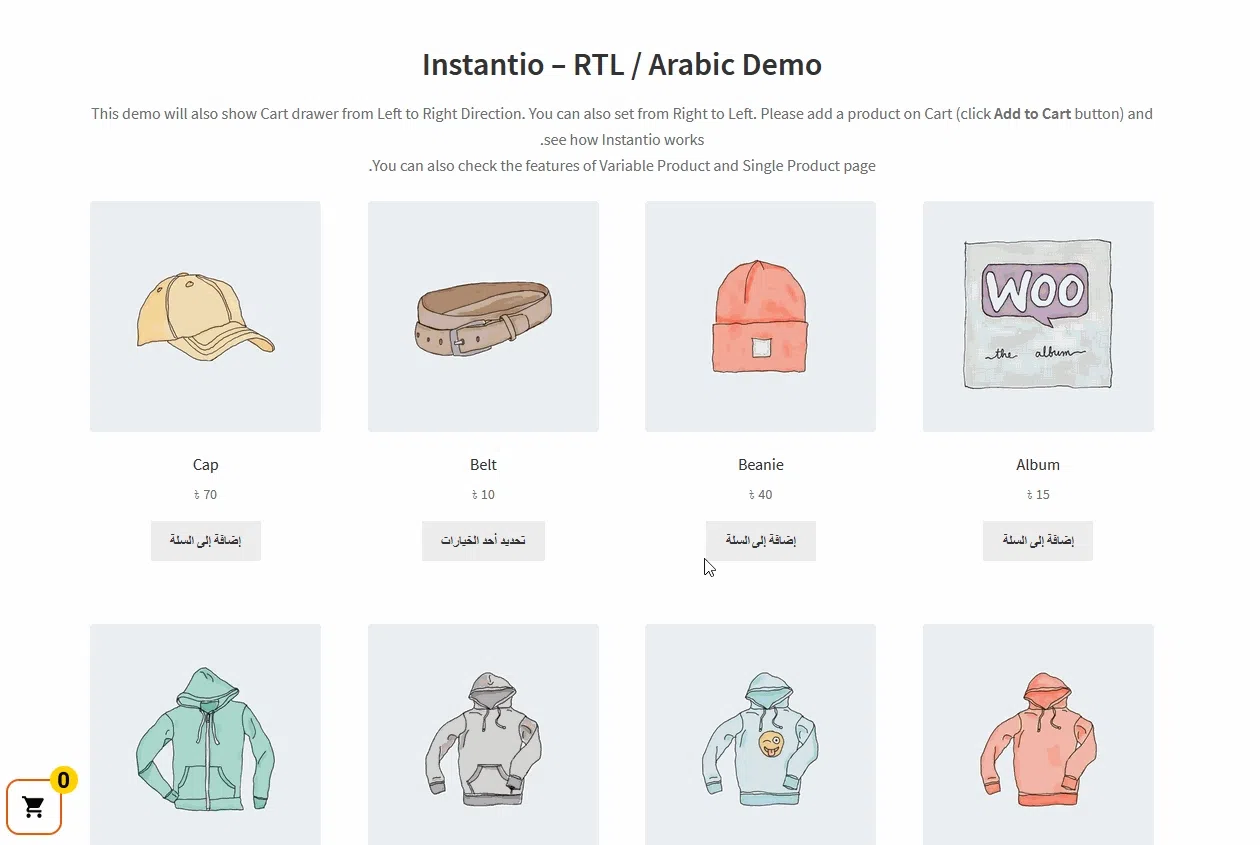The width and height of the screenshot is (1260, 845).
Task: View the gray pocket hoodie product
Action: [x=483, y=735]
